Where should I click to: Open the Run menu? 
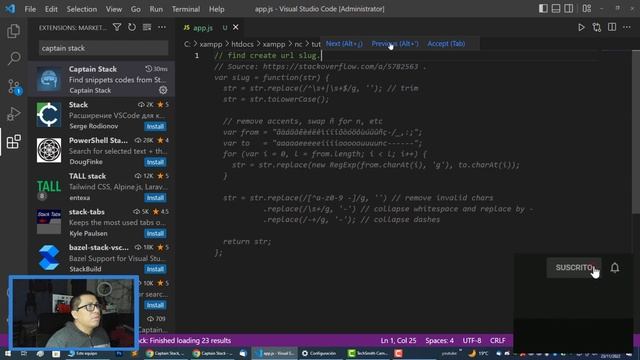click(x=156, y=9)
